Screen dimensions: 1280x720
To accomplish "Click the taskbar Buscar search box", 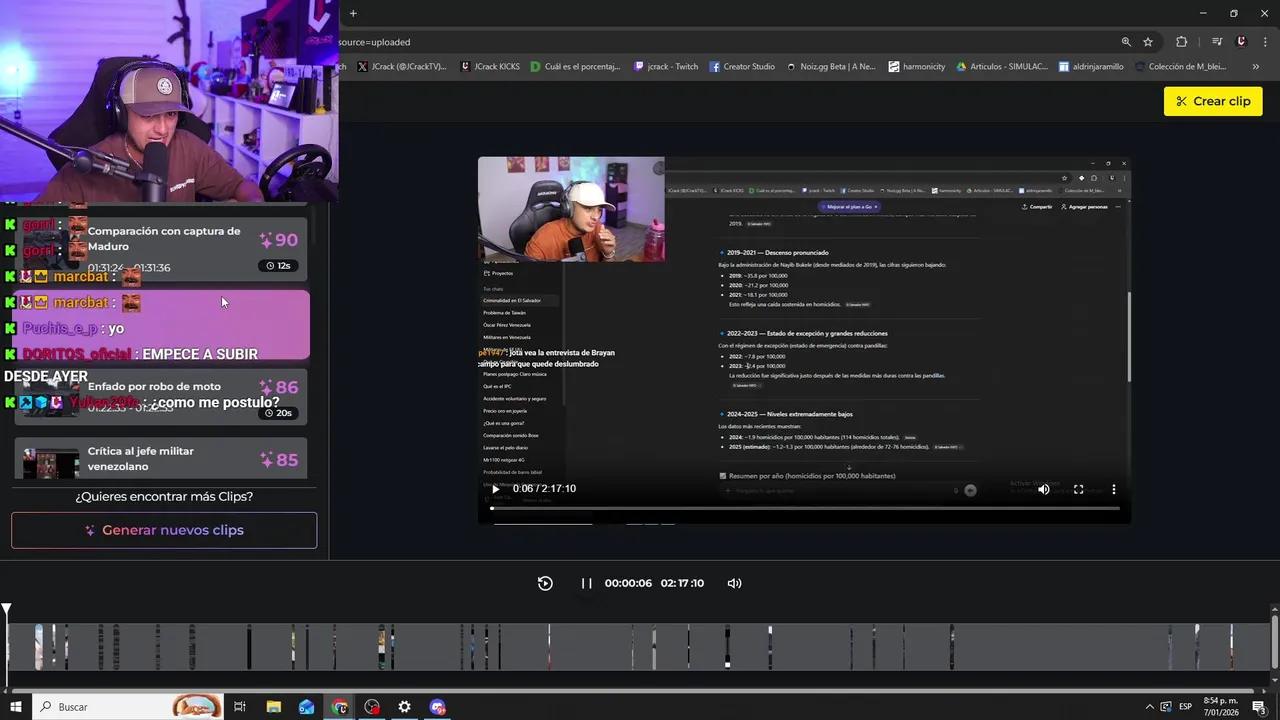I will [x=128, y=707].
